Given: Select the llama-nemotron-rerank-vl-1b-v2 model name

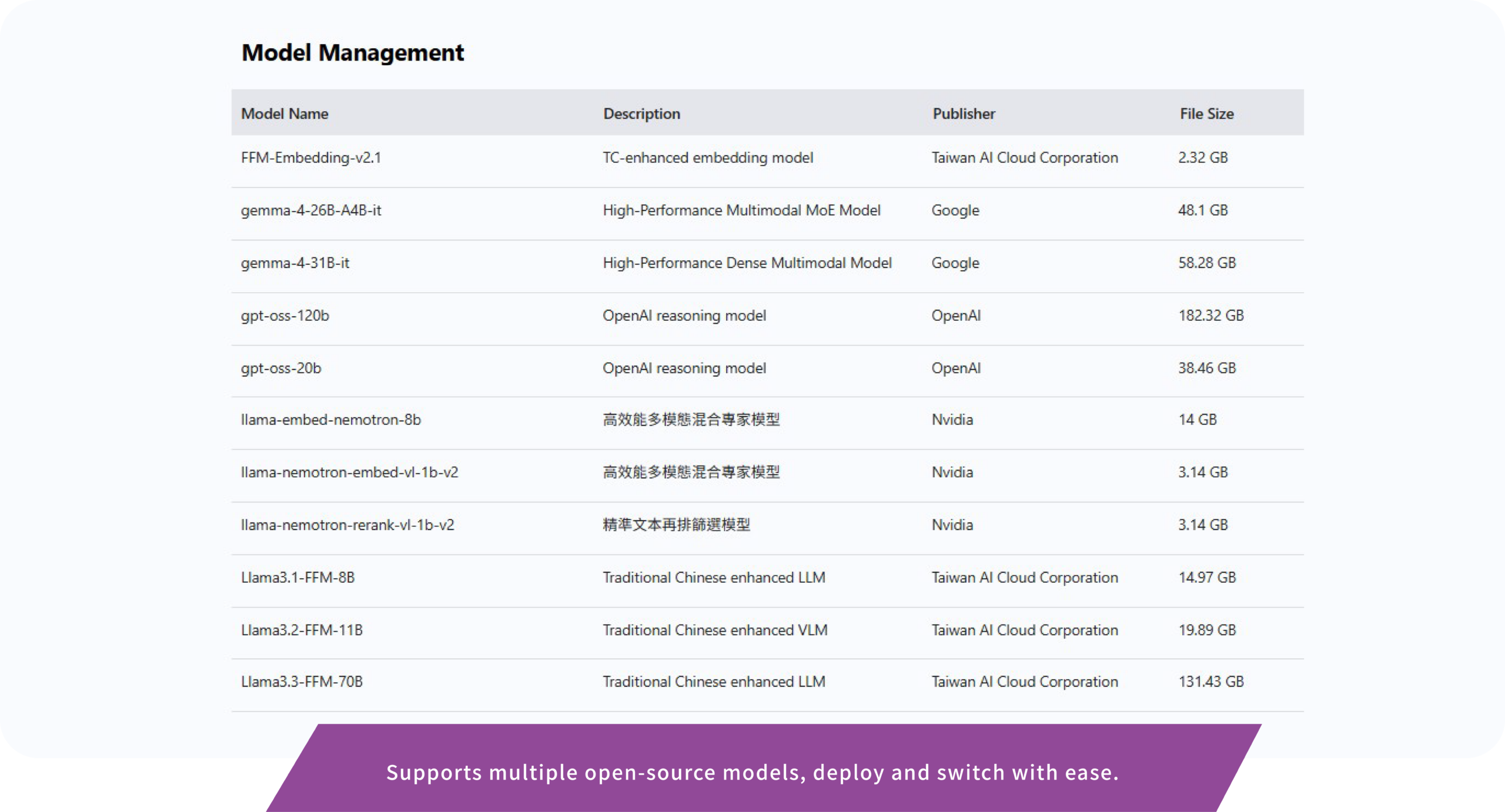Looking at the screenshot, I should [347, 525].
